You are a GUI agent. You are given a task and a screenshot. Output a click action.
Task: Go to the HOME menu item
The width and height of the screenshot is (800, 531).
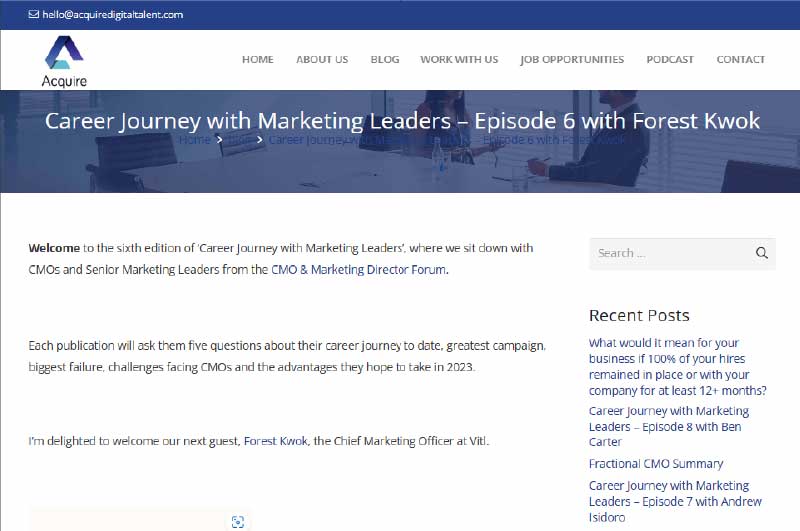(x=258, y=59)
